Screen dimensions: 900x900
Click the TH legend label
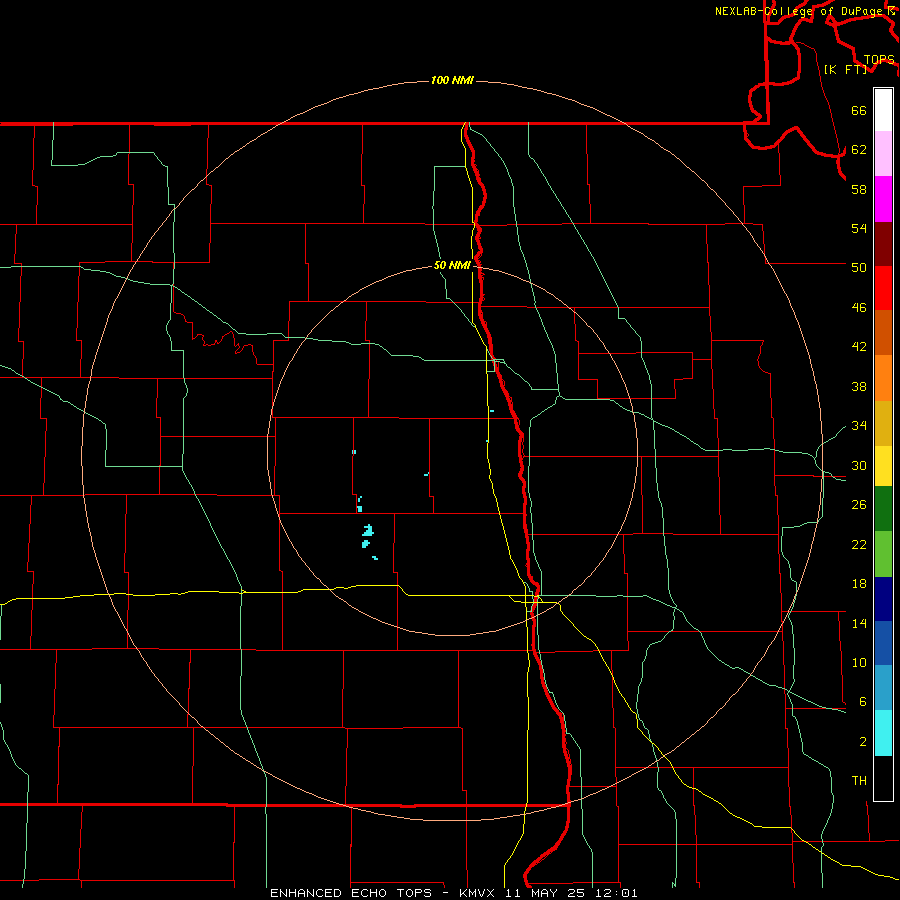click(x=859, y=781)
